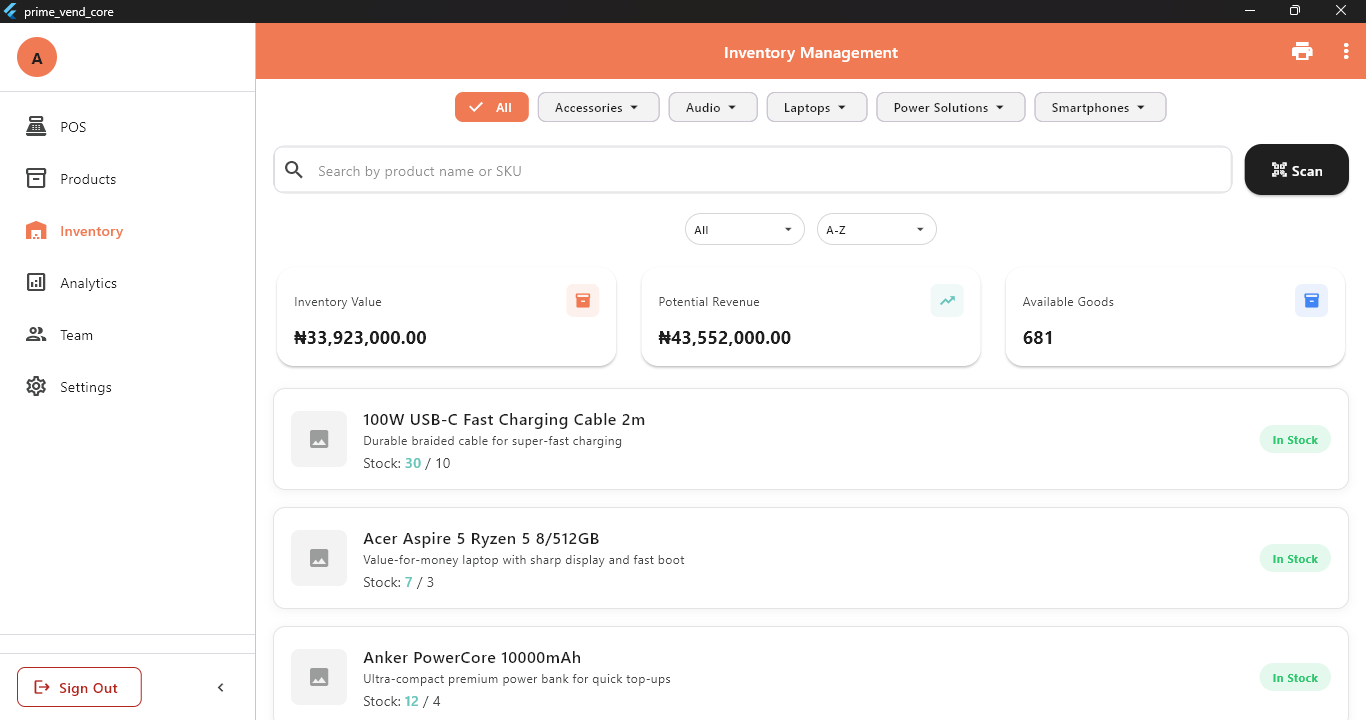
Task: Click the search magnifier icon
Action: pyautogui.click(x=294, y=170)
